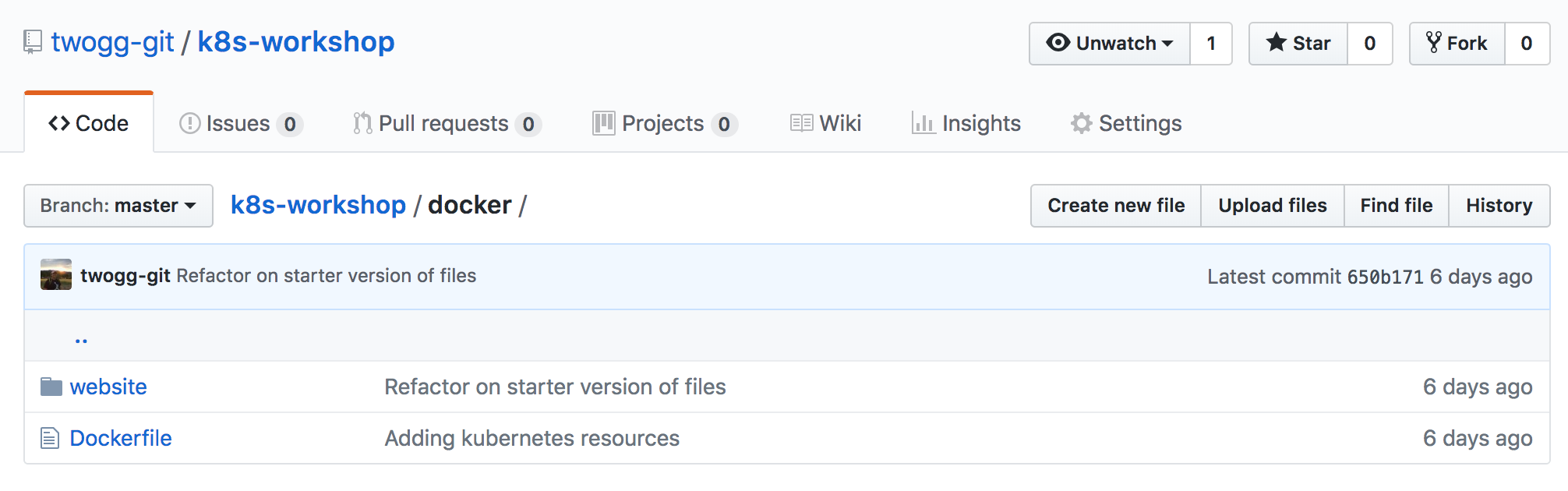
Task: Open latest commit message Refactor on starter
Action: click(327, 276)
